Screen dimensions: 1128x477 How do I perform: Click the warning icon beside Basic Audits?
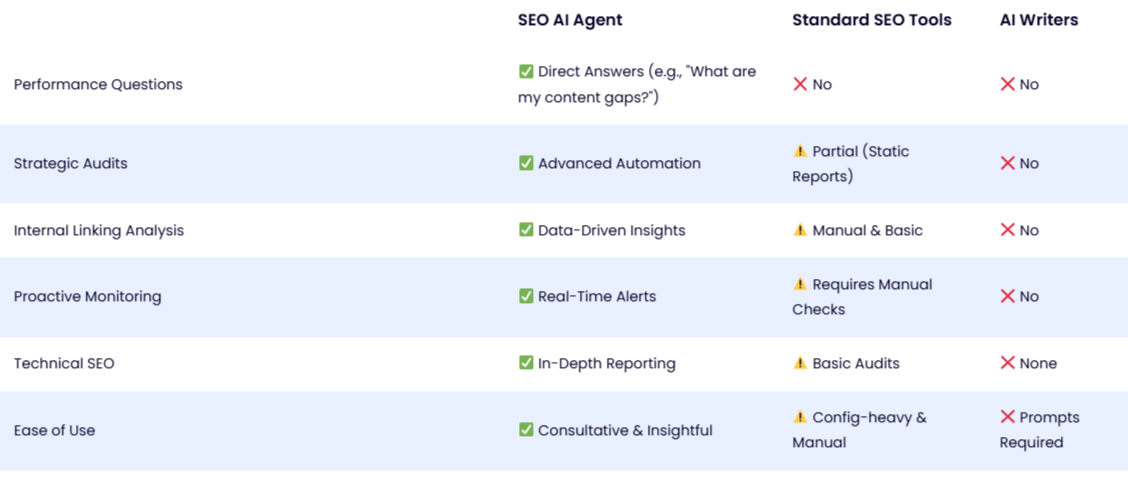800,363
